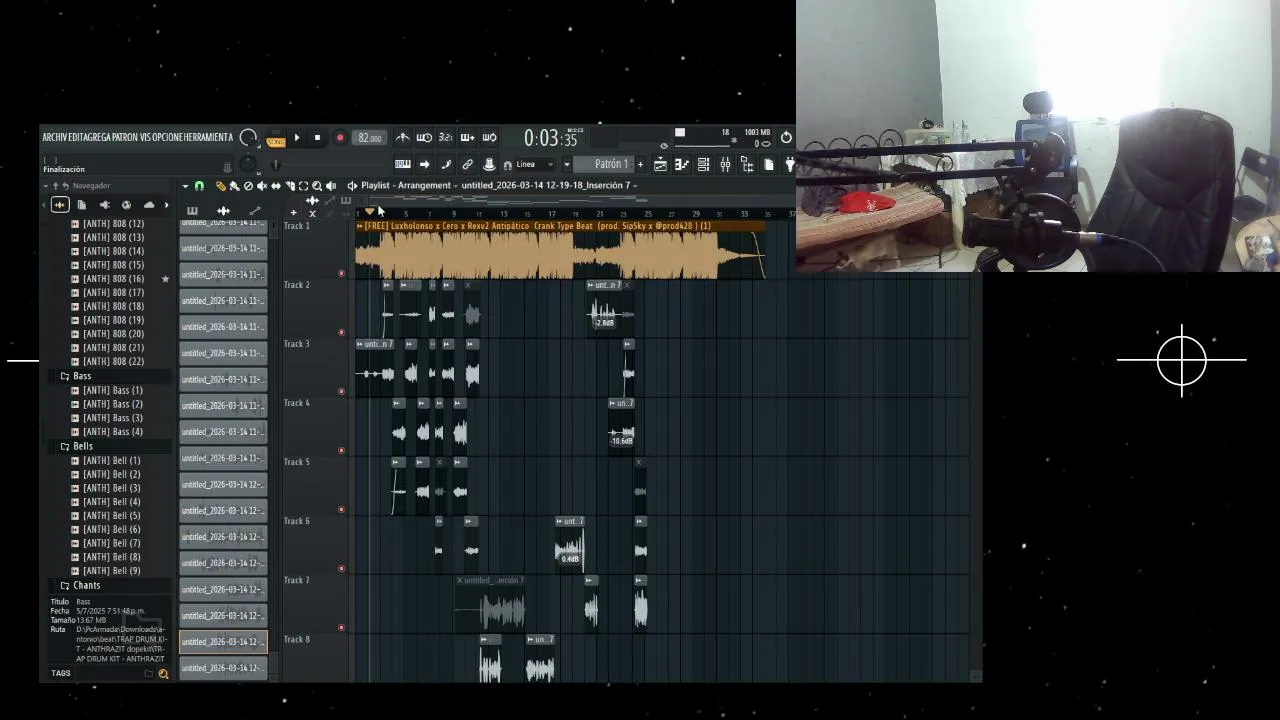Select [ANTH] Bell (5) sample
Image resolution: width=1280 pixels, height=720 pixels.
point(111,516)
